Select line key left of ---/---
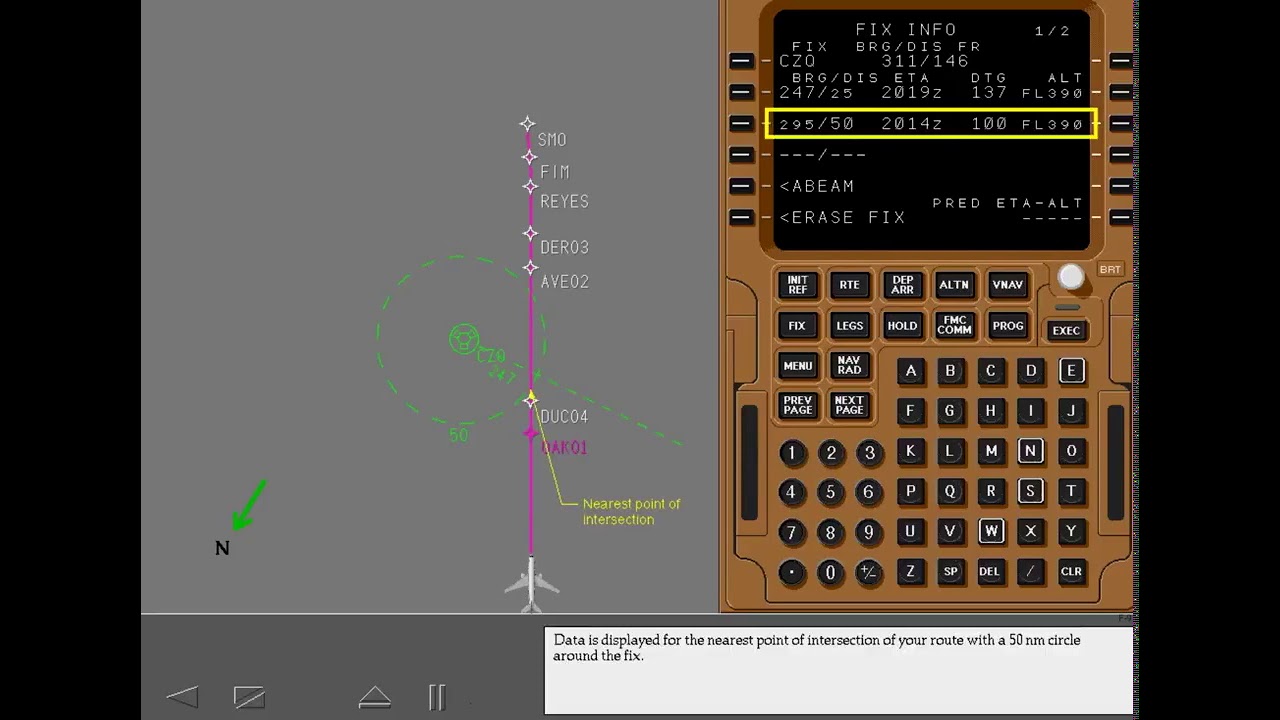 point(741,154)
